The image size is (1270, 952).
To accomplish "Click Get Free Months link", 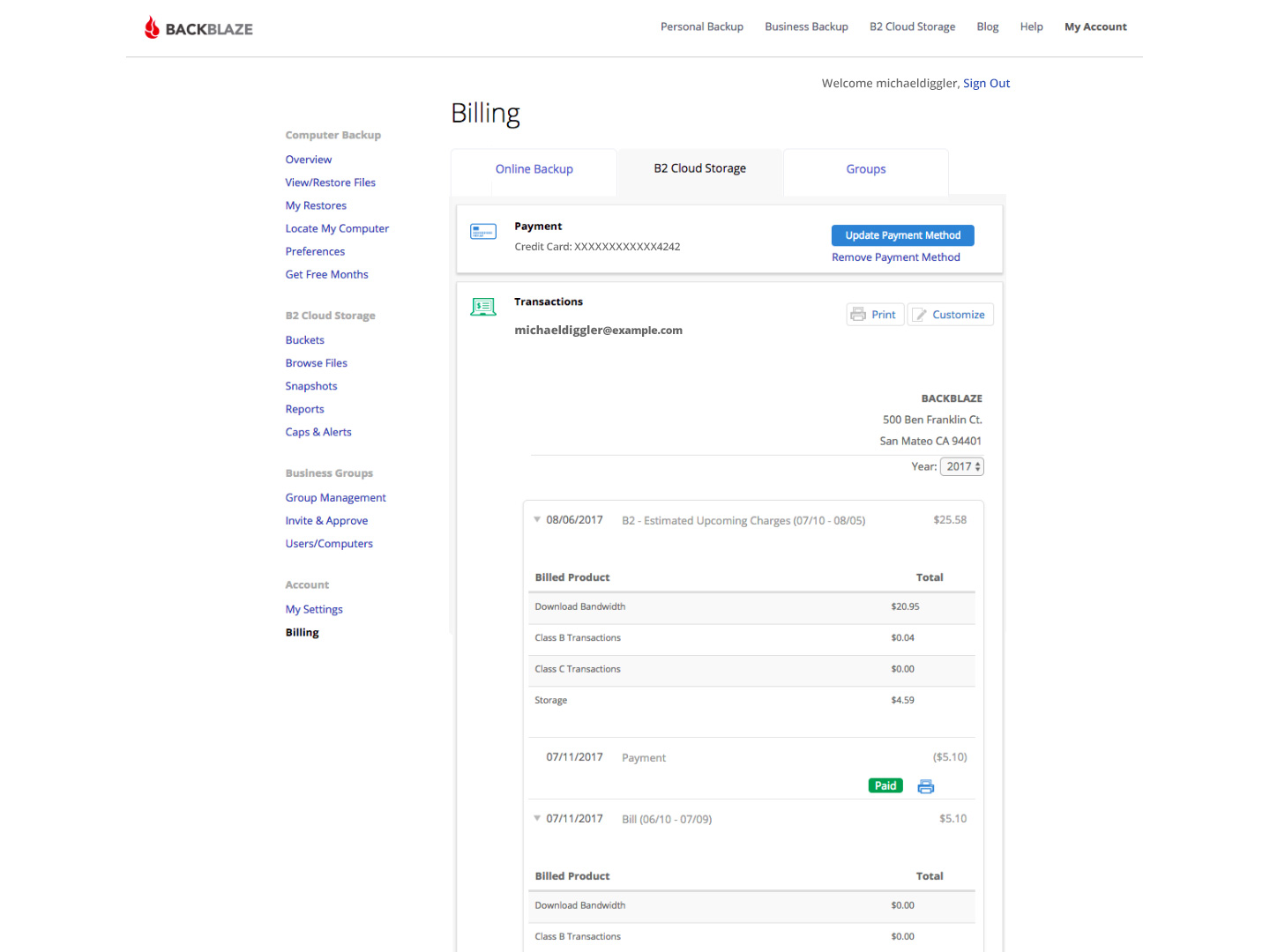I will pyautogui.click(x=326, y=274).
